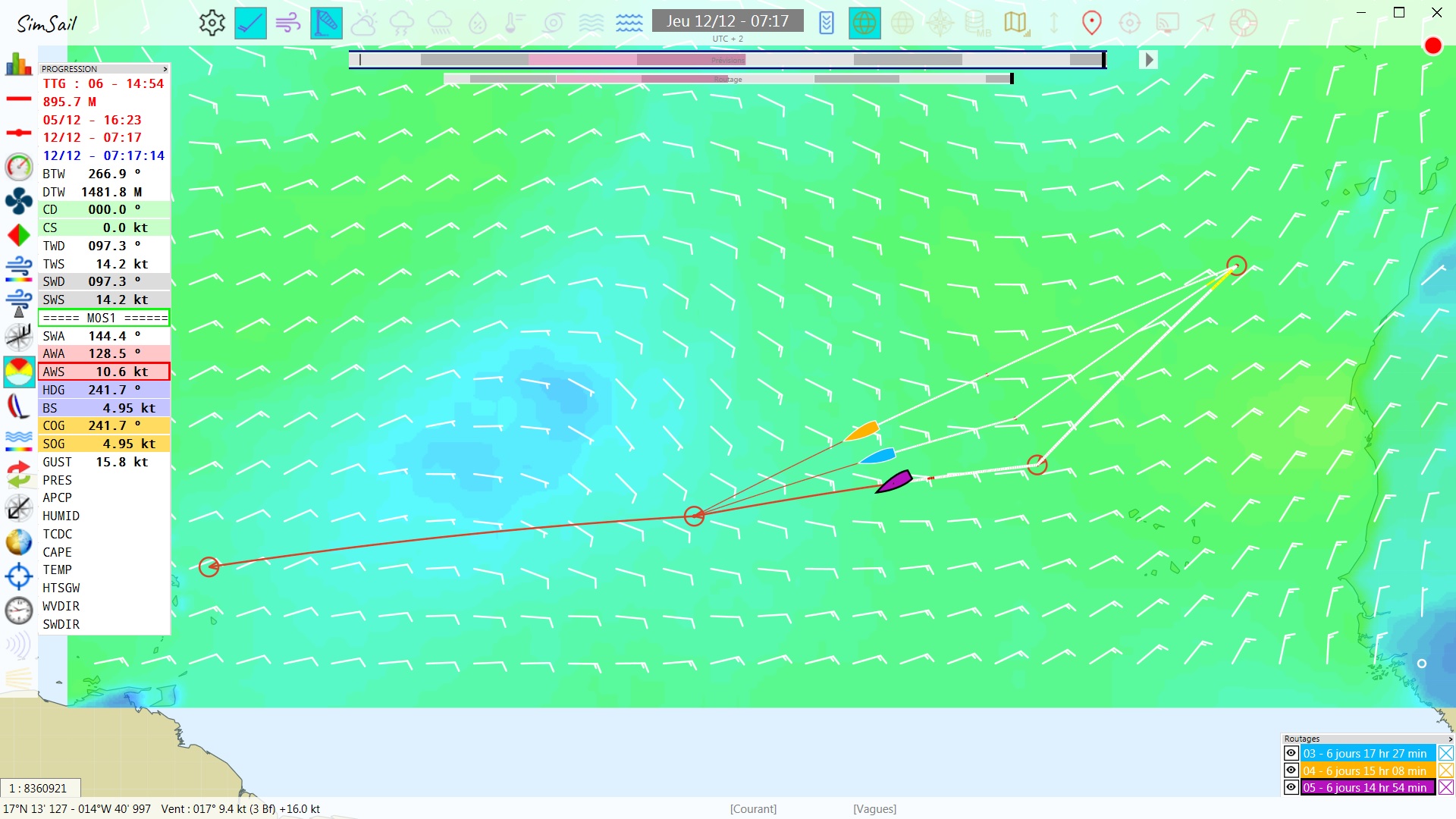Click the lifebuoy icon in the top toolbar
Image resolution: width=1456 pixels, height=819 pixels.
click(x=1244, y=23)
